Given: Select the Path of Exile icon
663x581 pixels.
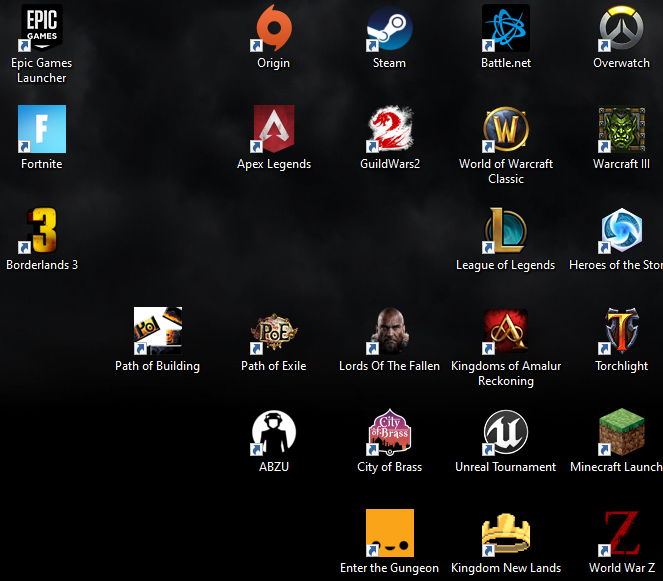Looking at the screenshot, I should pos(274,331).
